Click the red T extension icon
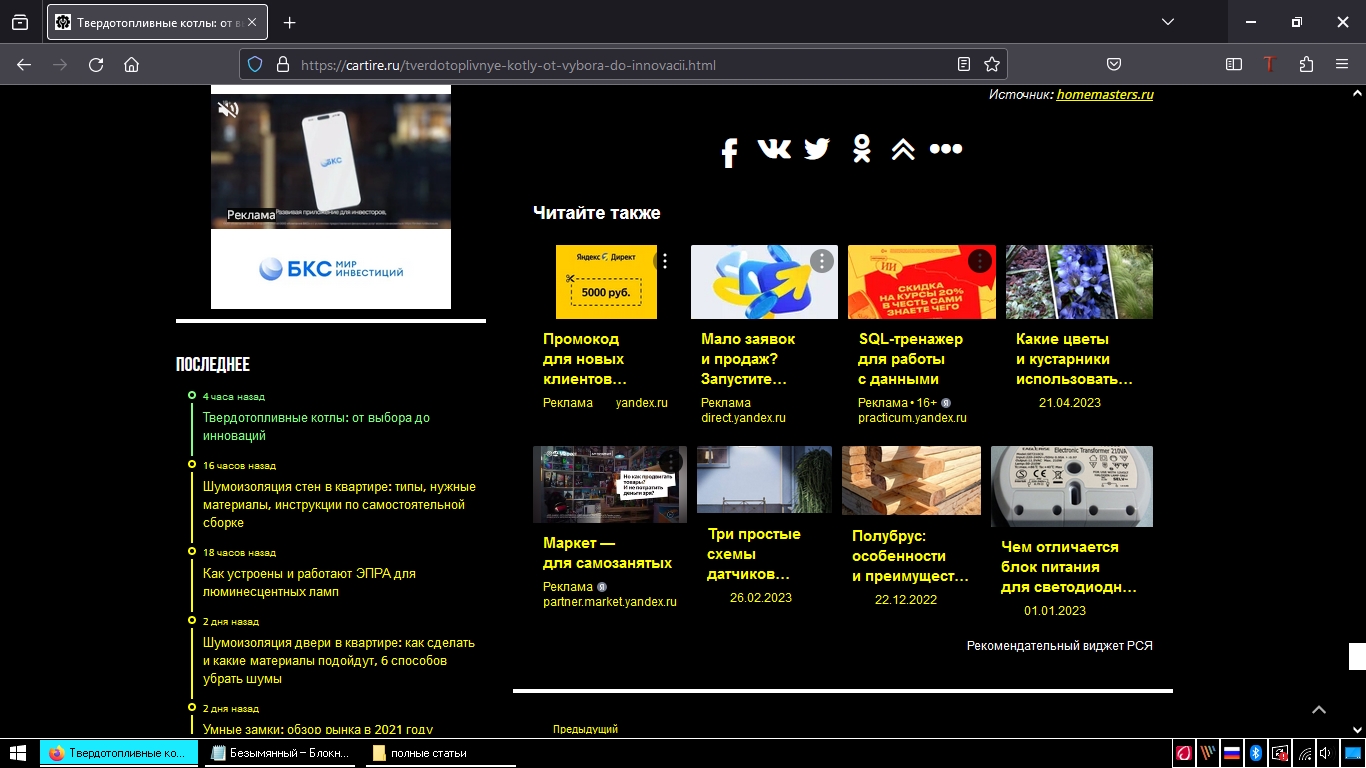Viewport: 1366px width, 768px height. pos(1270,64)
